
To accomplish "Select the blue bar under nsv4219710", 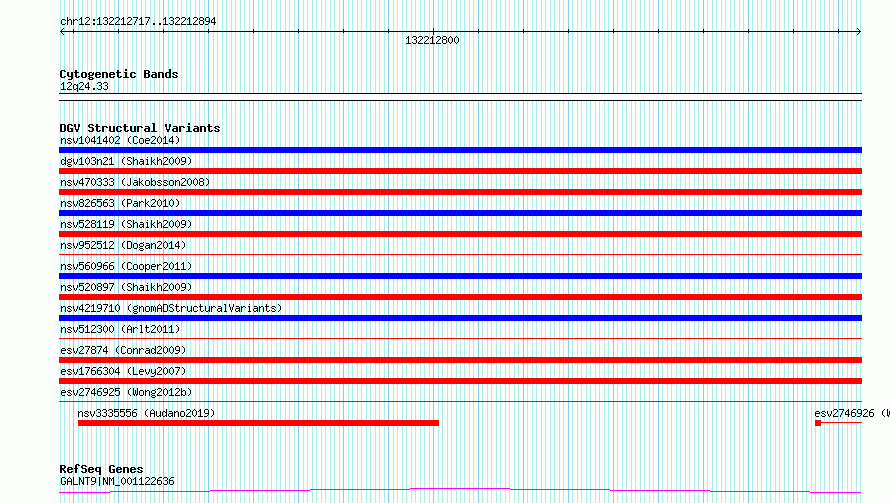I will click(x=460, y=318).
